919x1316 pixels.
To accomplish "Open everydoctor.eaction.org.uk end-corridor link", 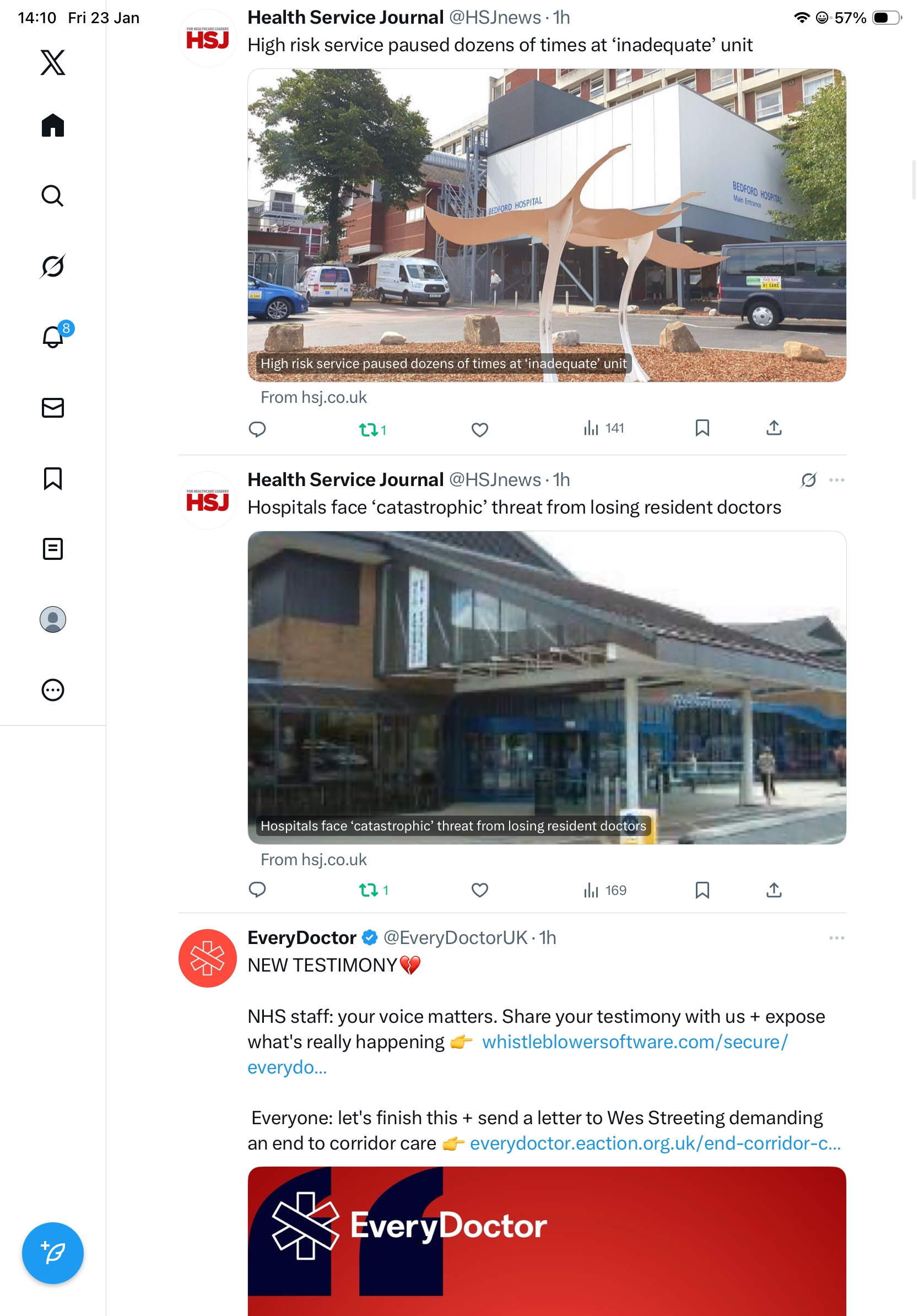I will pos(656,1143).
